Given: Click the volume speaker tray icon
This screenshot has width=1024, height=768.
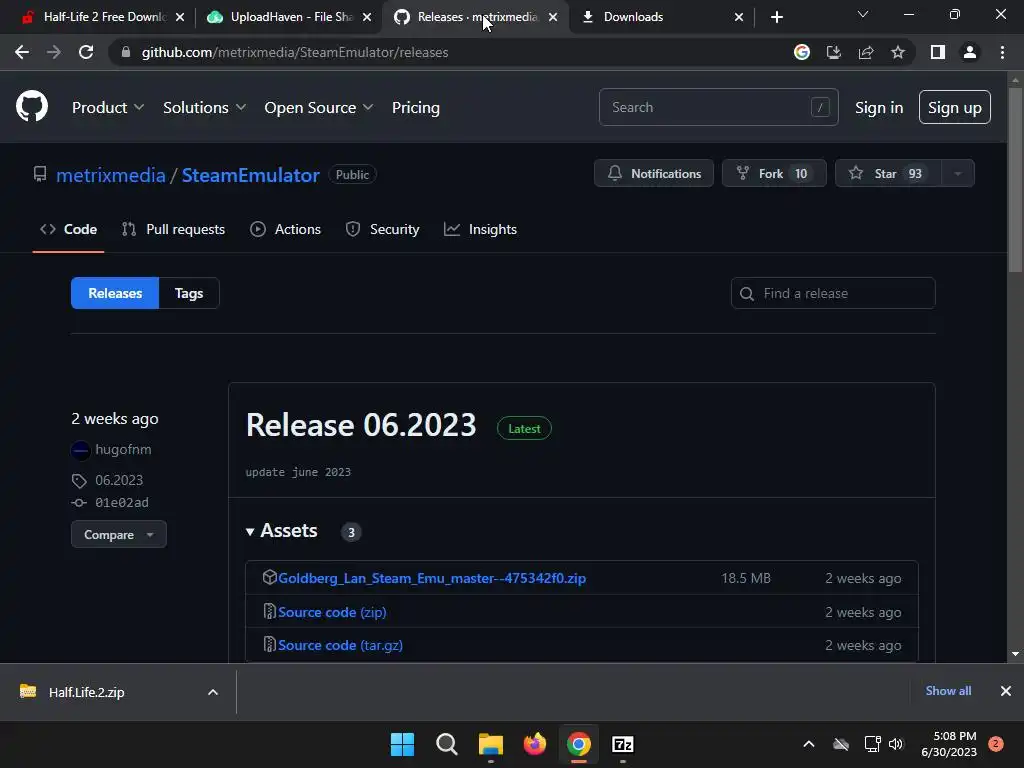Looking at the screenshot, I should pyautogui.click(x=895, y=744).
